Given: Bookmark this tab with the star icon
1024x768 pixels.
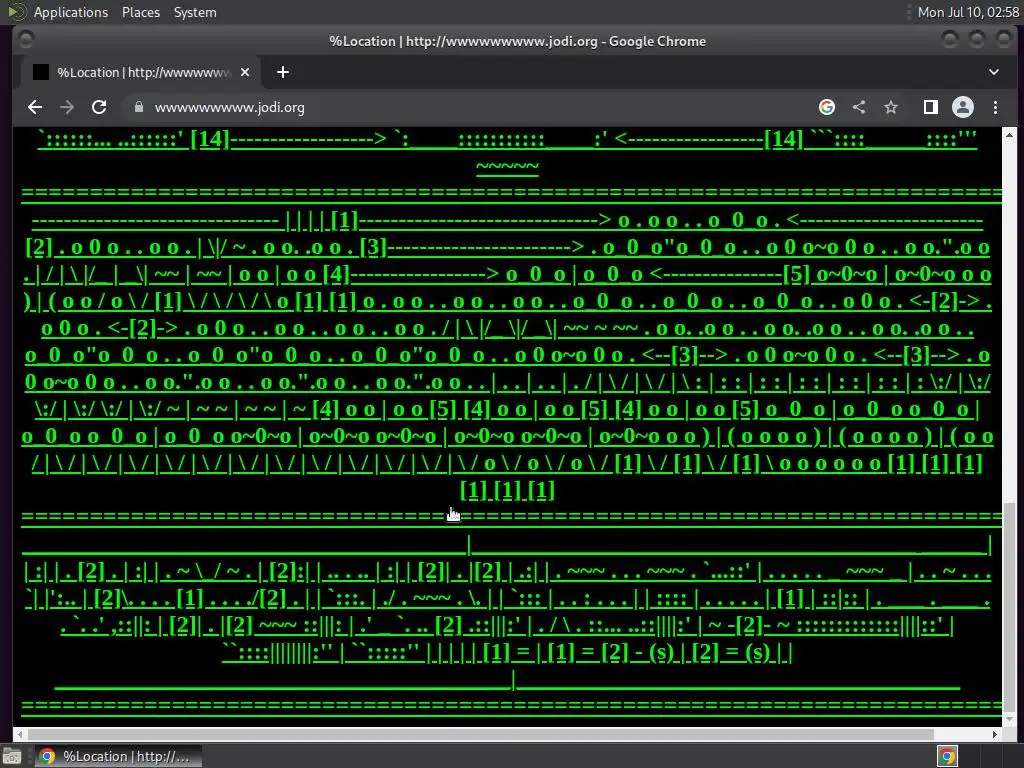Looking at the screenshot, I should pos(891,107).
